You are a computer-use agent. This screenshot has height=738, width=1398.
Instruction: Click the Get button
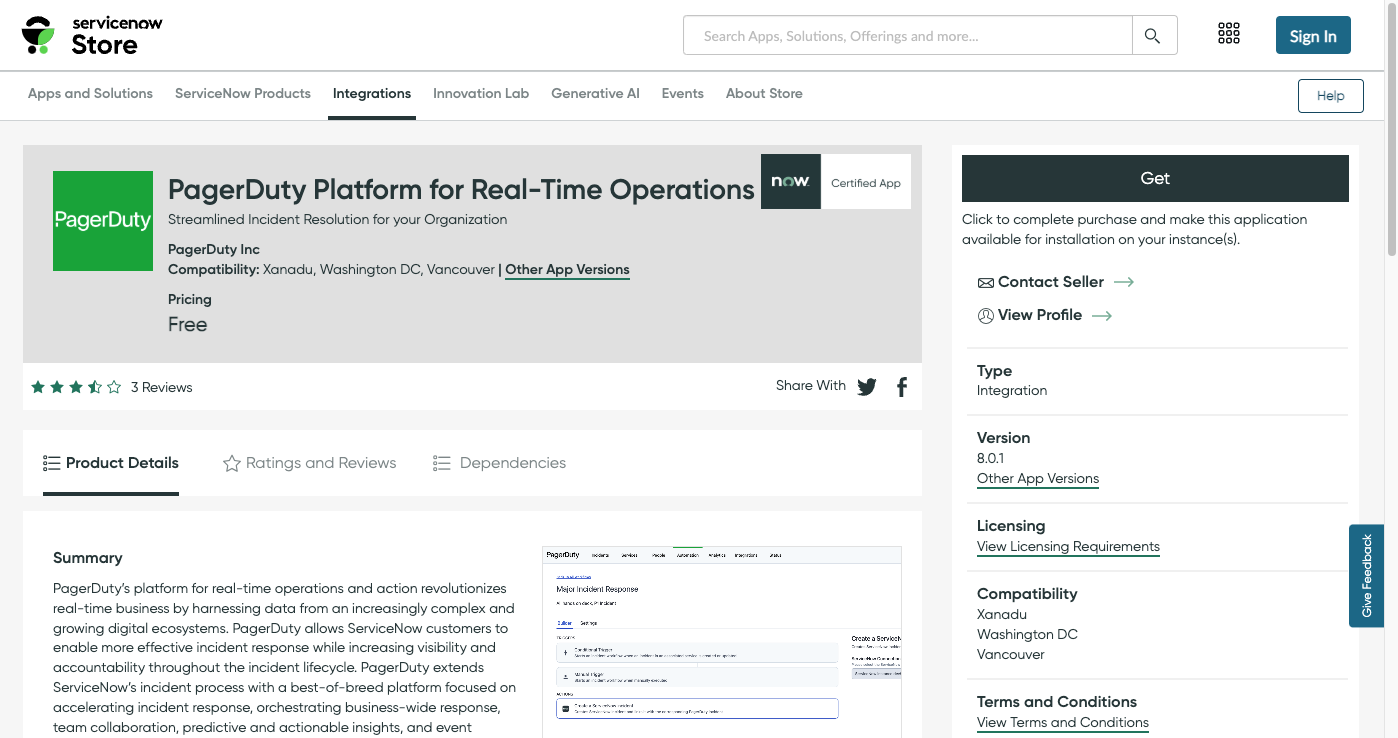tap(1155, 178)
